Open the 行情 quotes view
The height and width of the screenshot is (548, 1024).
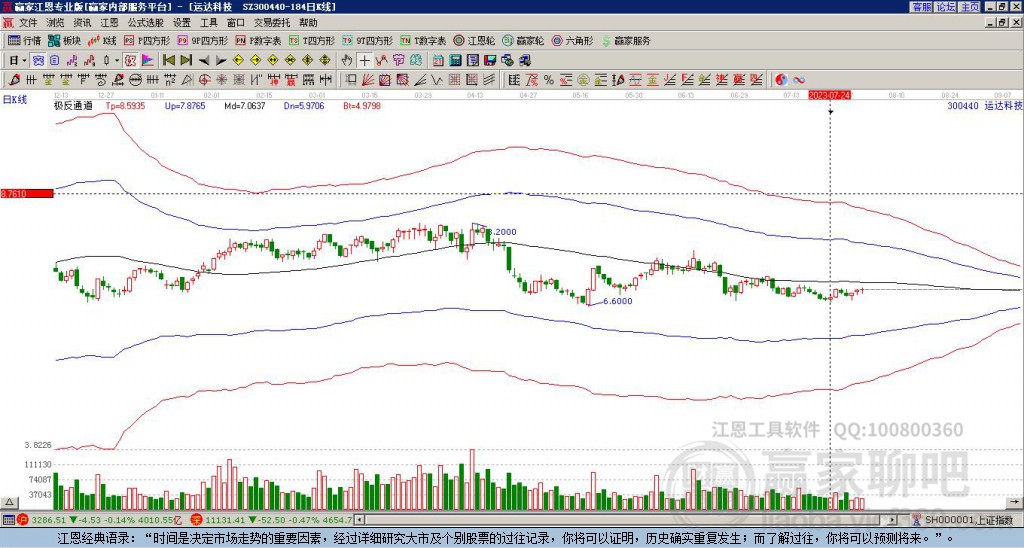click(x=24, y=40)
